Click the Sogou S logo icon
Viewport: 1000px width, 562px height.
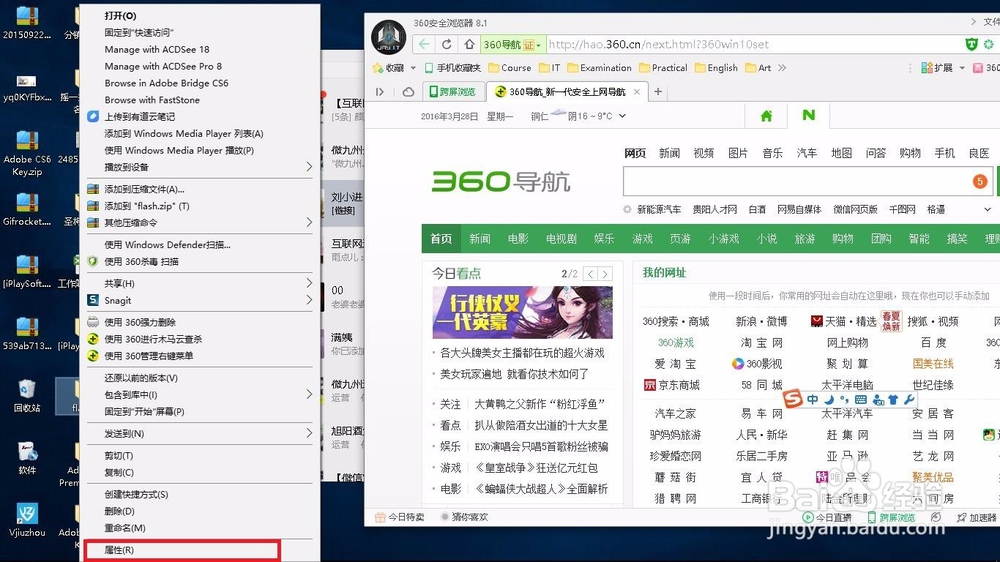coord(792,399)
